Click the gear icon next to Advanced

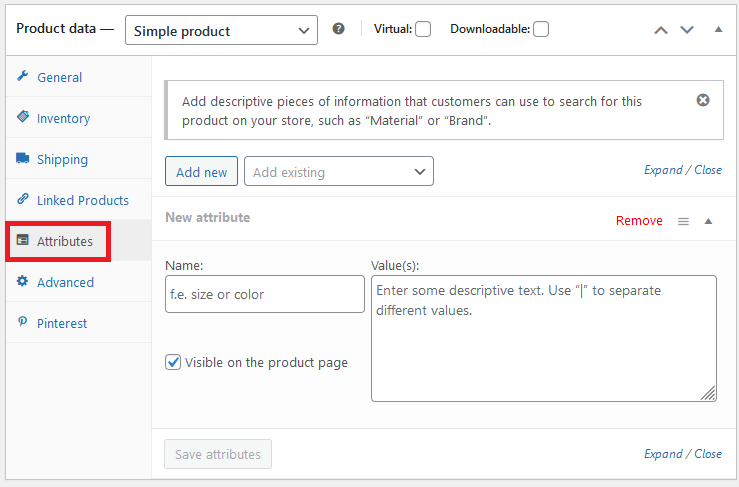[23, 282]
